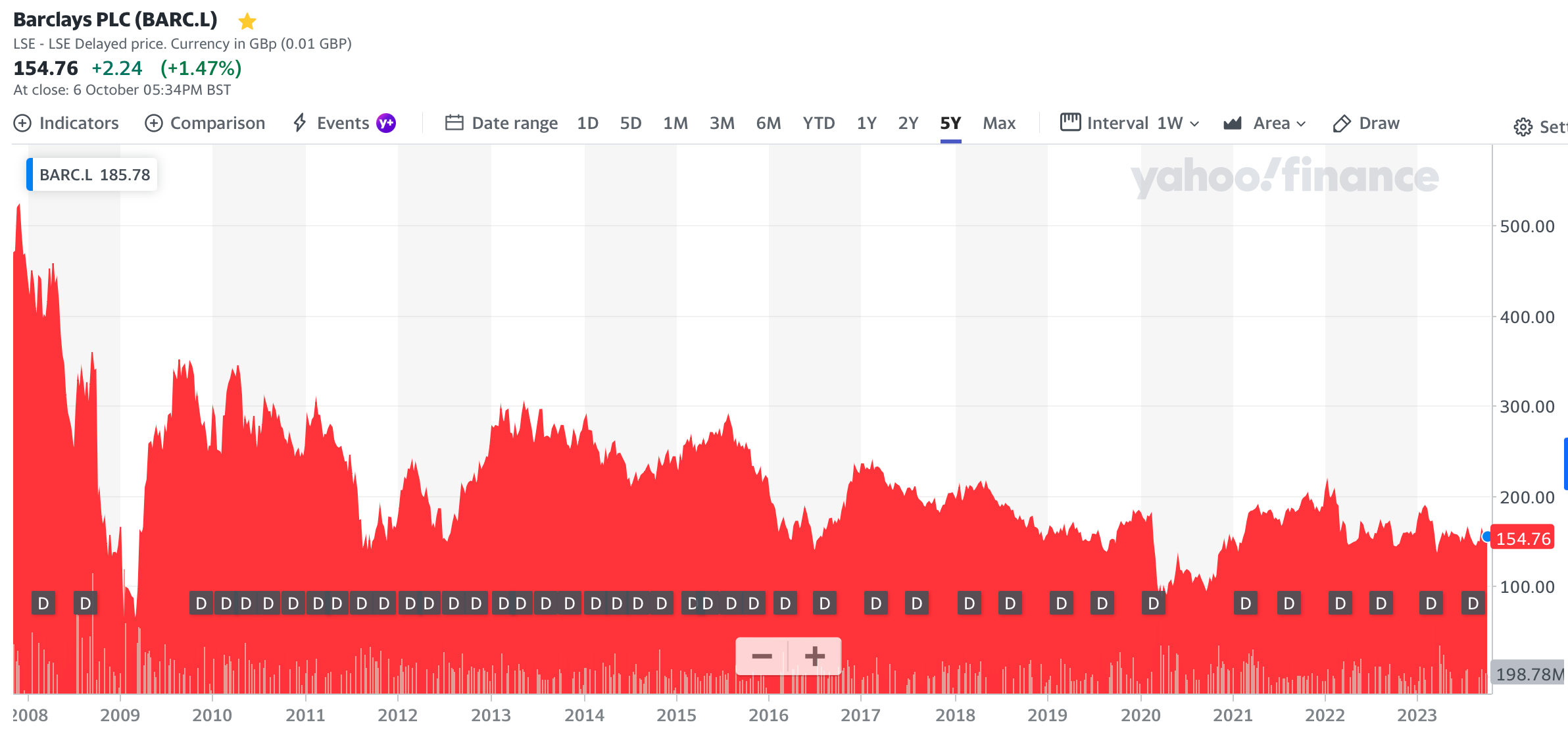Select the 5D range

[x=630, y=123]
